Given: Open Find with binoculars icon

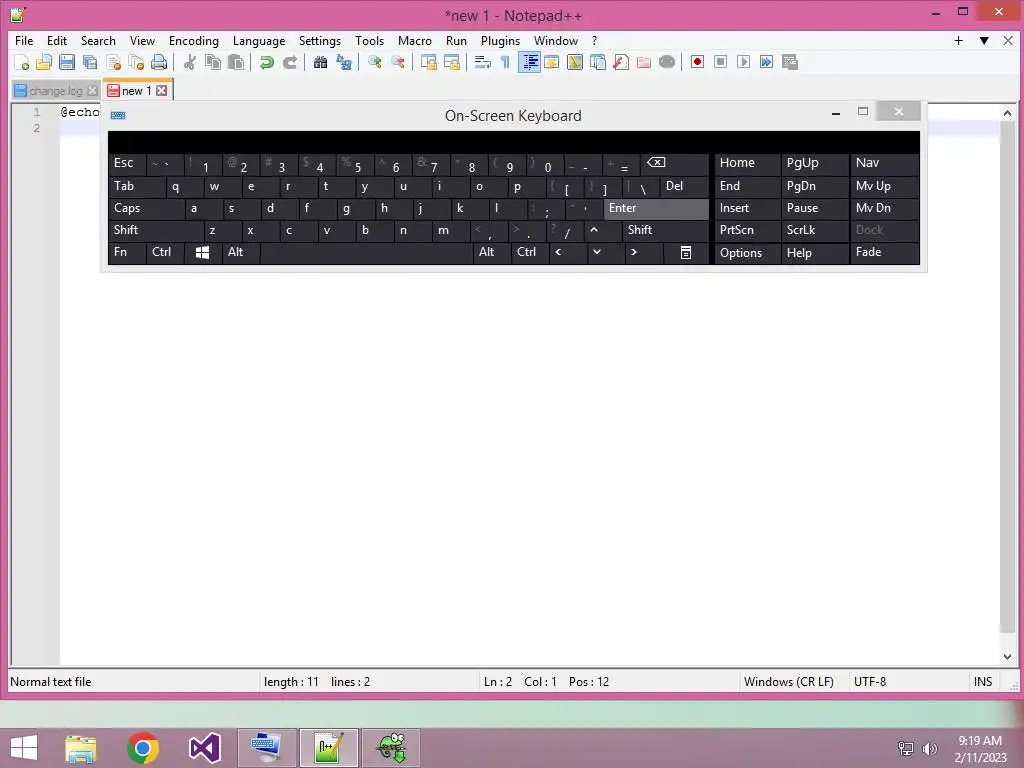Looking at the screenshot, I should click(320, 62).
